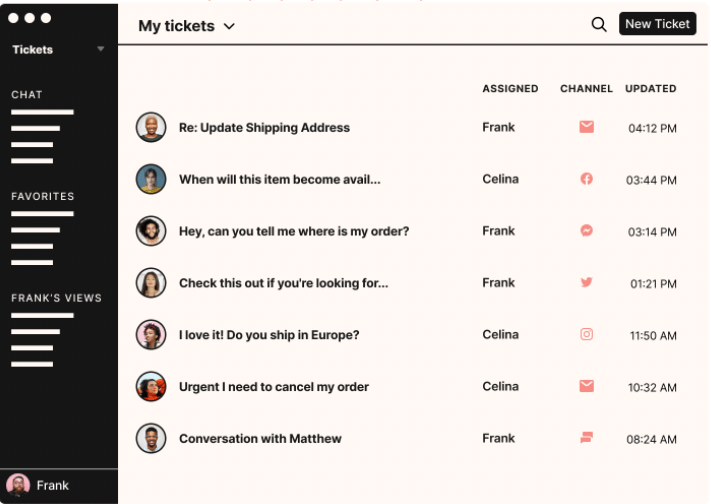Click chat bubbles icon for Matthew conversation
The width and height of the screenshot is (711, 504).
coord(586,438)
